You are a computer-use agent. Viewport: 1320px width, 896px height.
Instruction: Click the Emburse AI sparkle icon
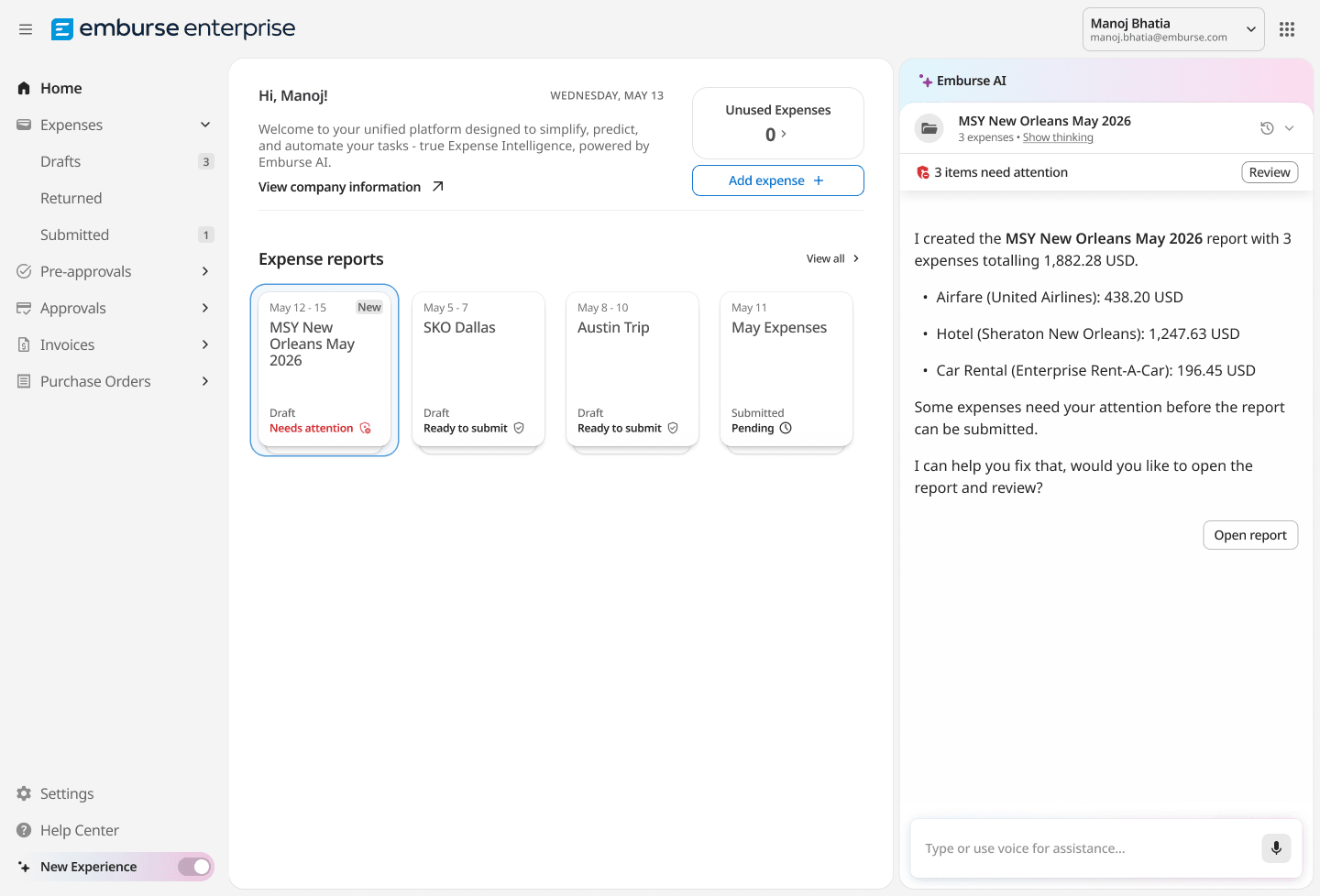click(926, 81)
